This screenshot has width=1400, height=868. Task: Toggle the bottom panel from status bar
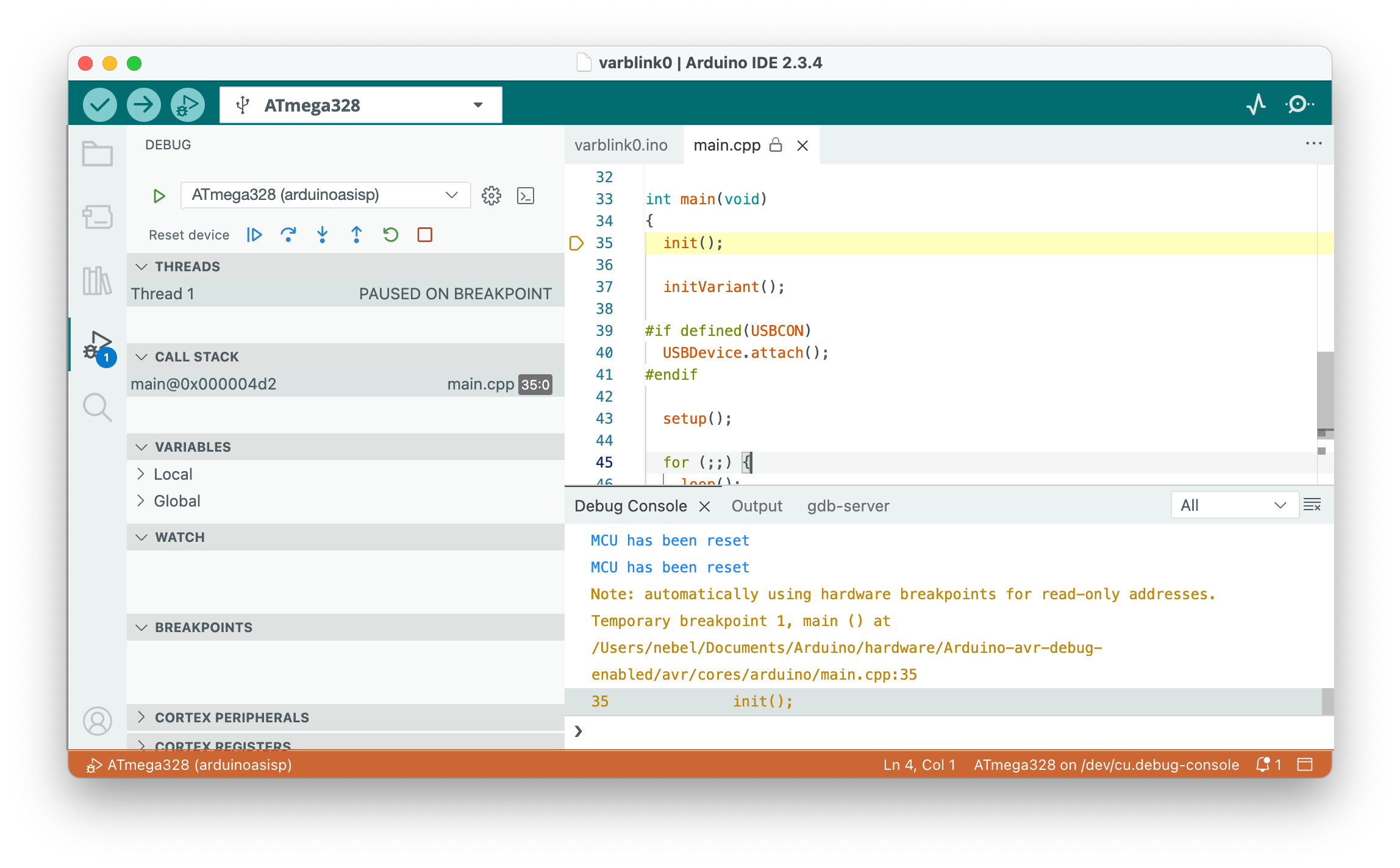[x=1305, y=764]
